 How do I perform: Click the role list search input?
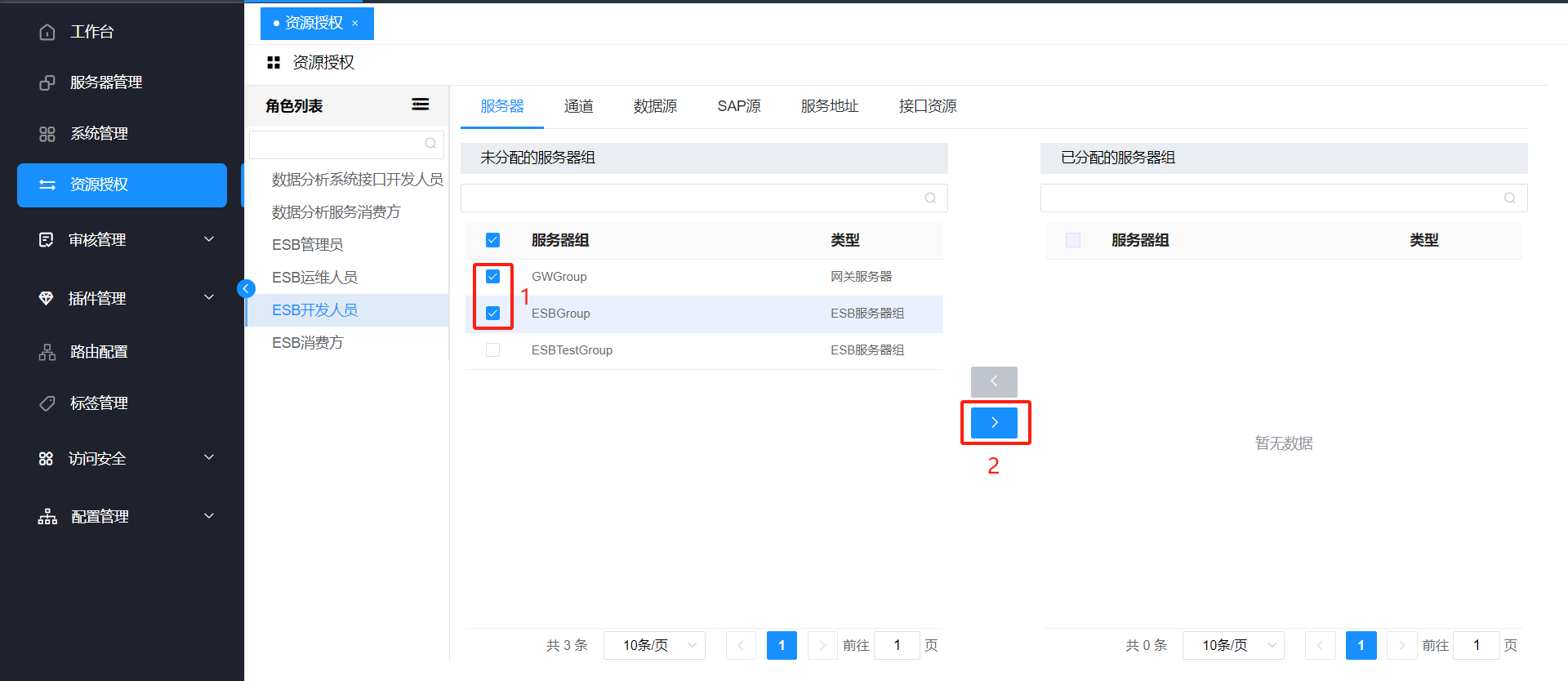(346, 145)
